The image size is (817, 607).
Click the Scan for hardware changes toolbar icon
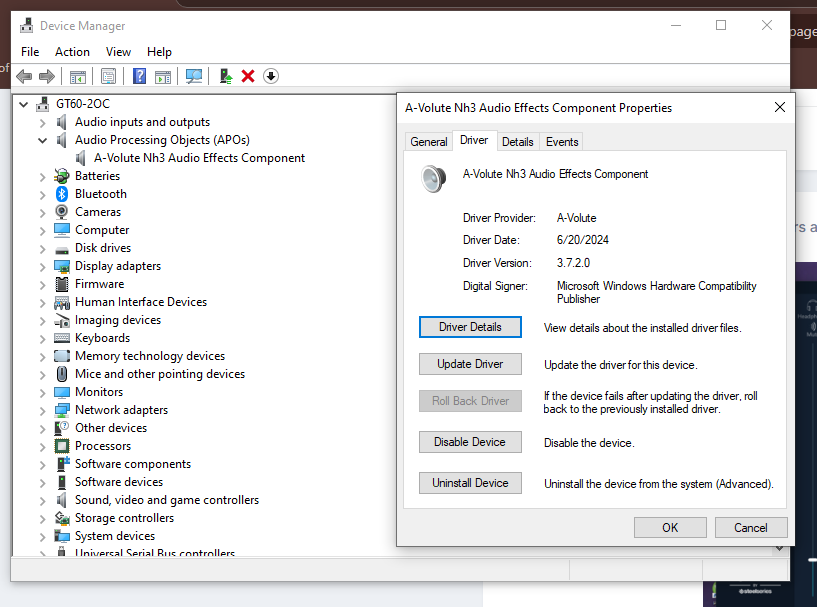coord(194,77)
